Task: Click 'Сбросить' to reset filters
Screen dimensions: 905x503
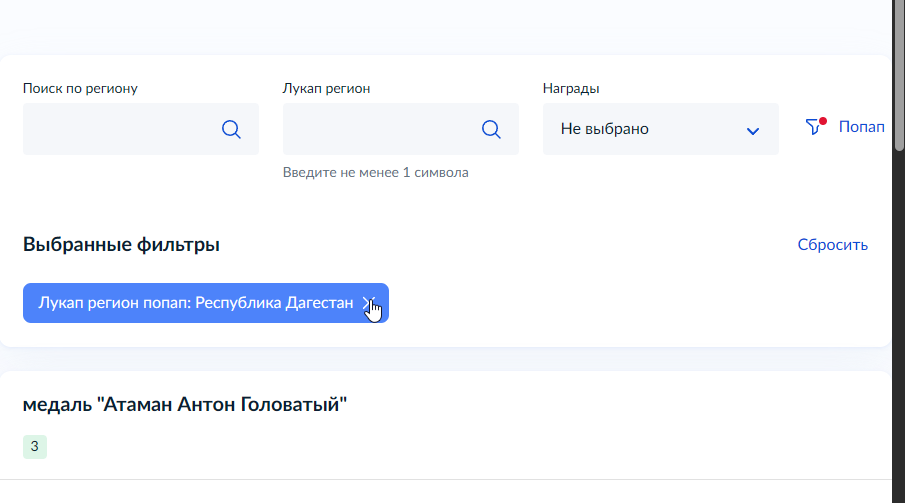Action: point(832,244)
